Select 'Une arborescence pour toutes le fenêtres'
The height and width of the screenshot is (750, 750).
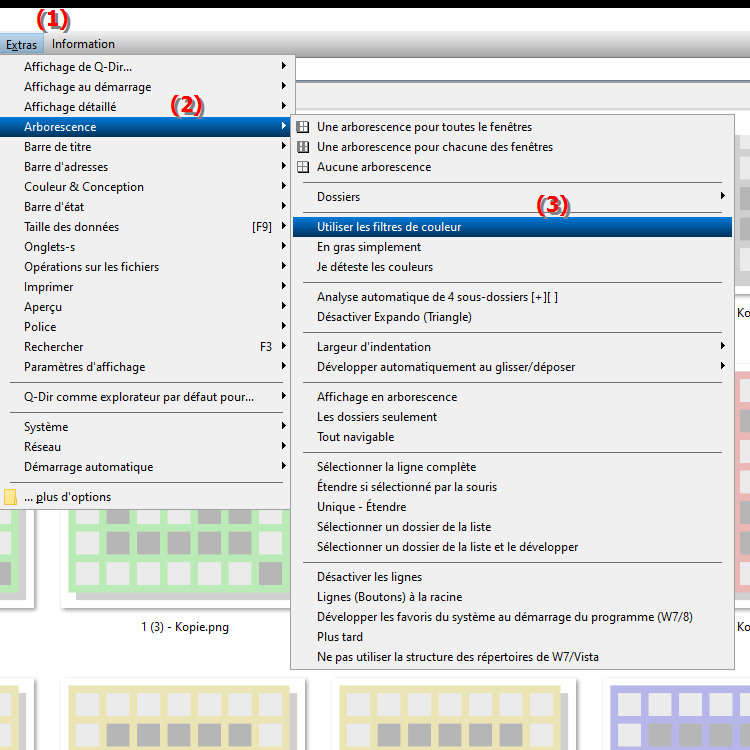pyautogui.click(x=512, y=127)
